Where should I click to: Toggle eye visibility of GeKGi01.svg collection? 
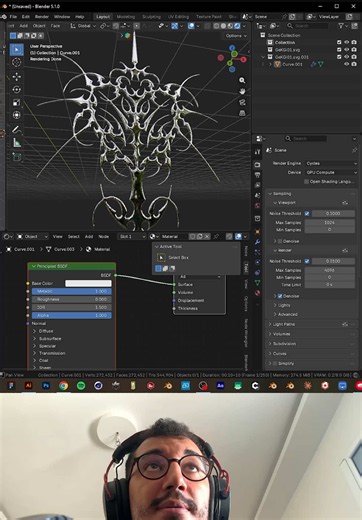347,50
